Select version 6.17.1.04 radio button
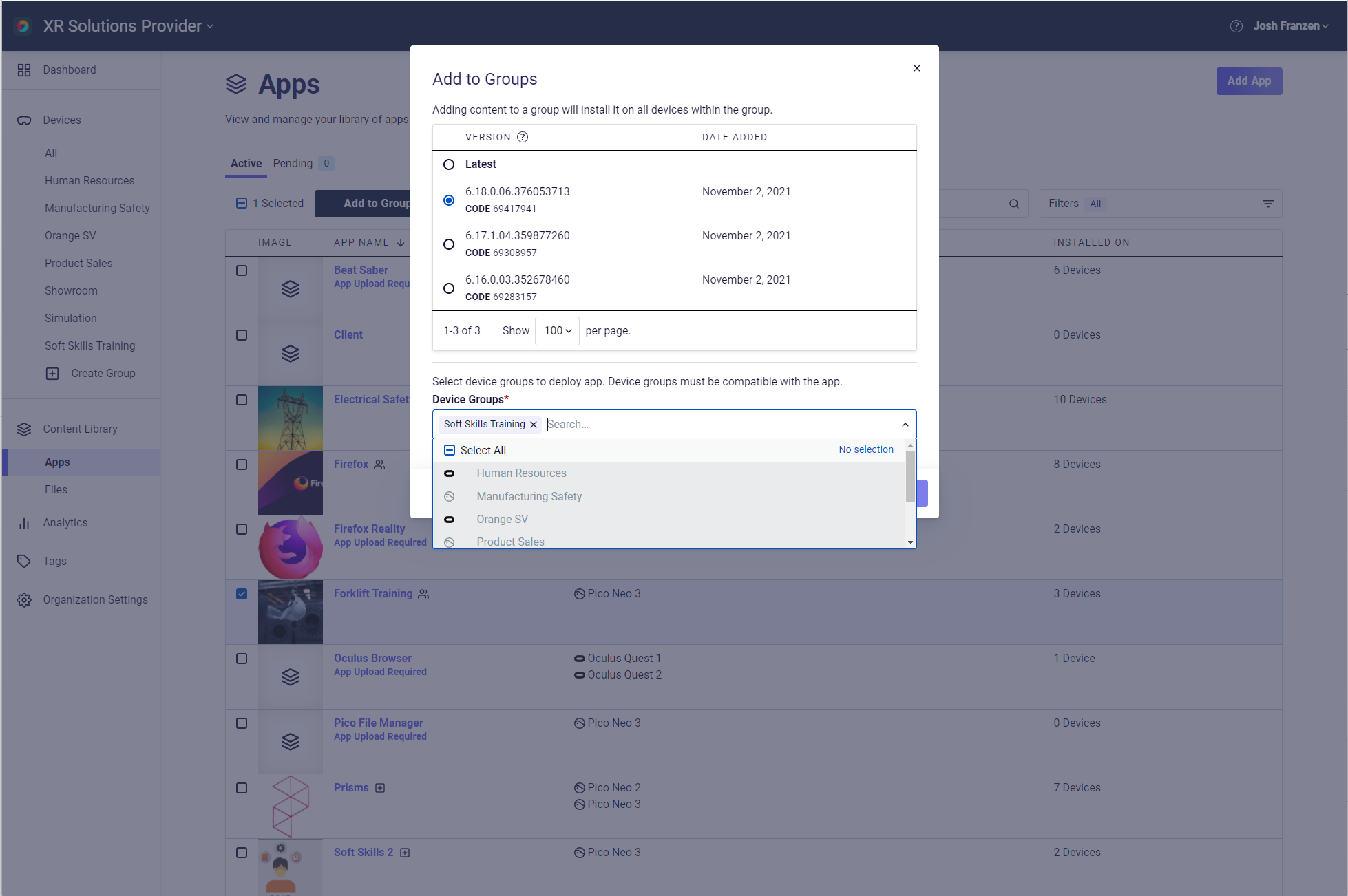 pos(449,244)
